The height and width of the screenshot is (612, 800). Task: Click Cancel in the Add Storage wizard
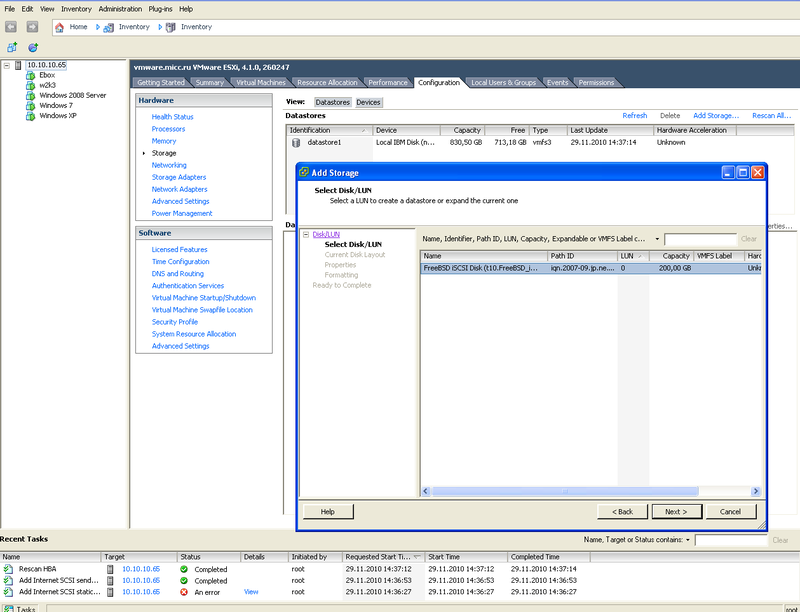(731, 512)
